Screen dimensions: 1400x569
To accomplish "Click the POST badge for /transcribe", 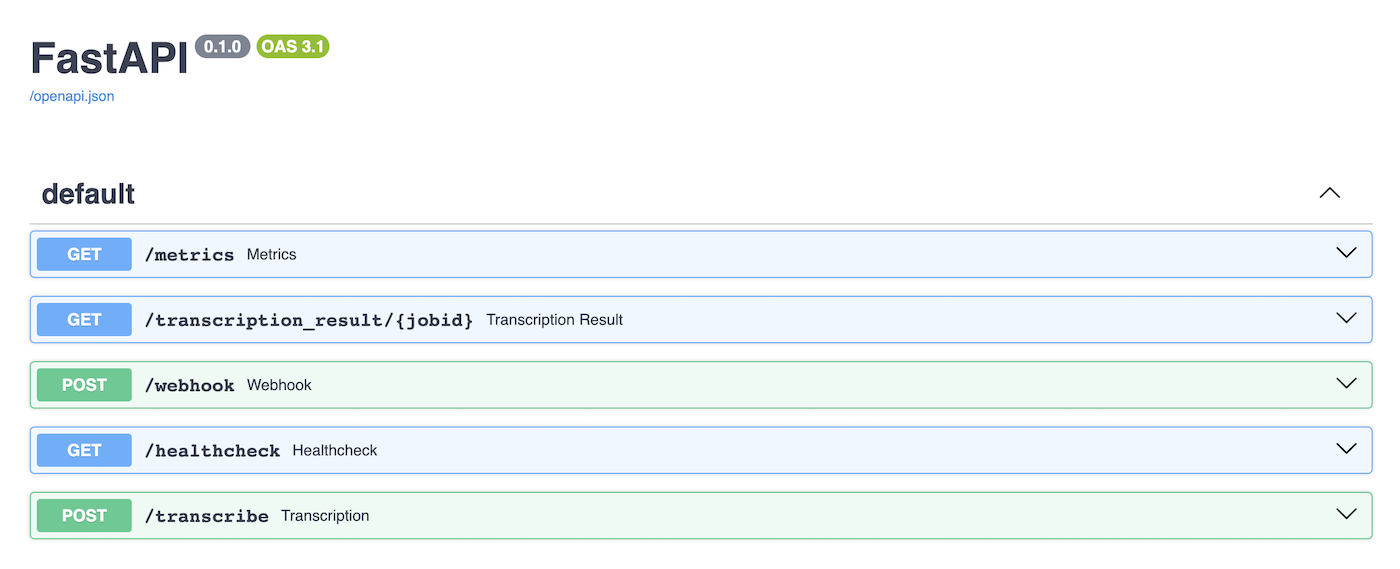I will tap(84, 515).
